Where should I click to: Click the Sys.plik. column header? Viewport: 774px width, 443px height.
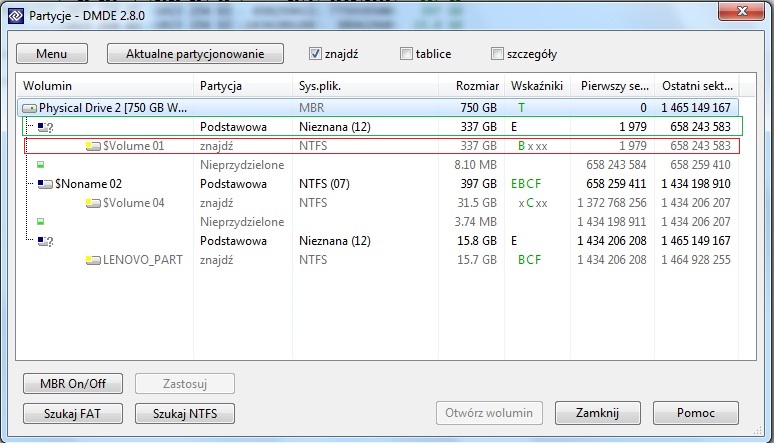tap(365, 85)
